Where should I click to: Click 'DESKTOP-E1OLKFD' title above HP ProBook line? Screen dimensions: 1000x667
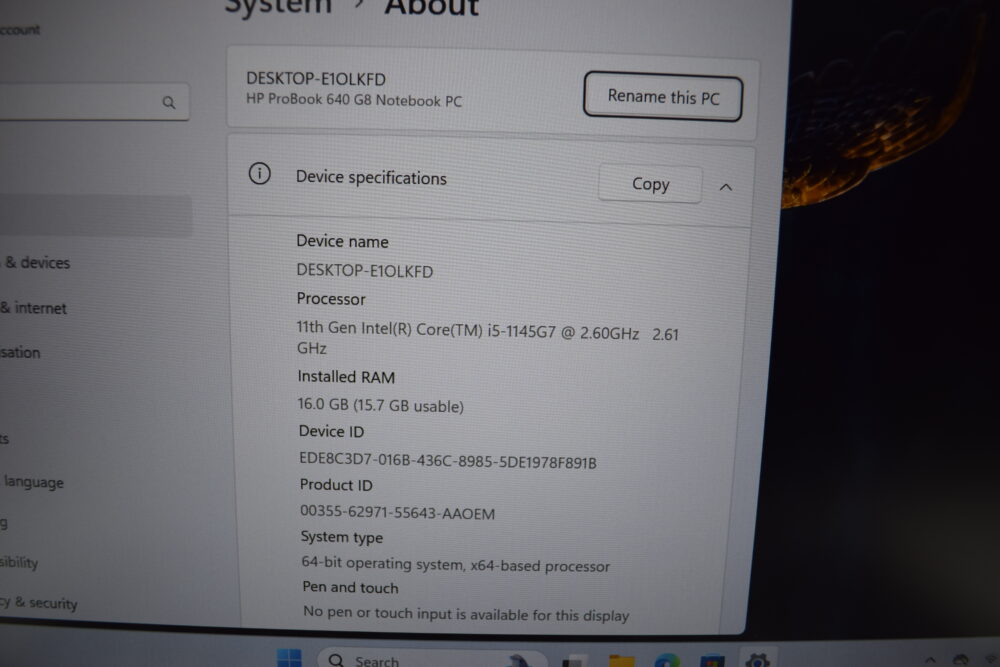coord(316,79)
